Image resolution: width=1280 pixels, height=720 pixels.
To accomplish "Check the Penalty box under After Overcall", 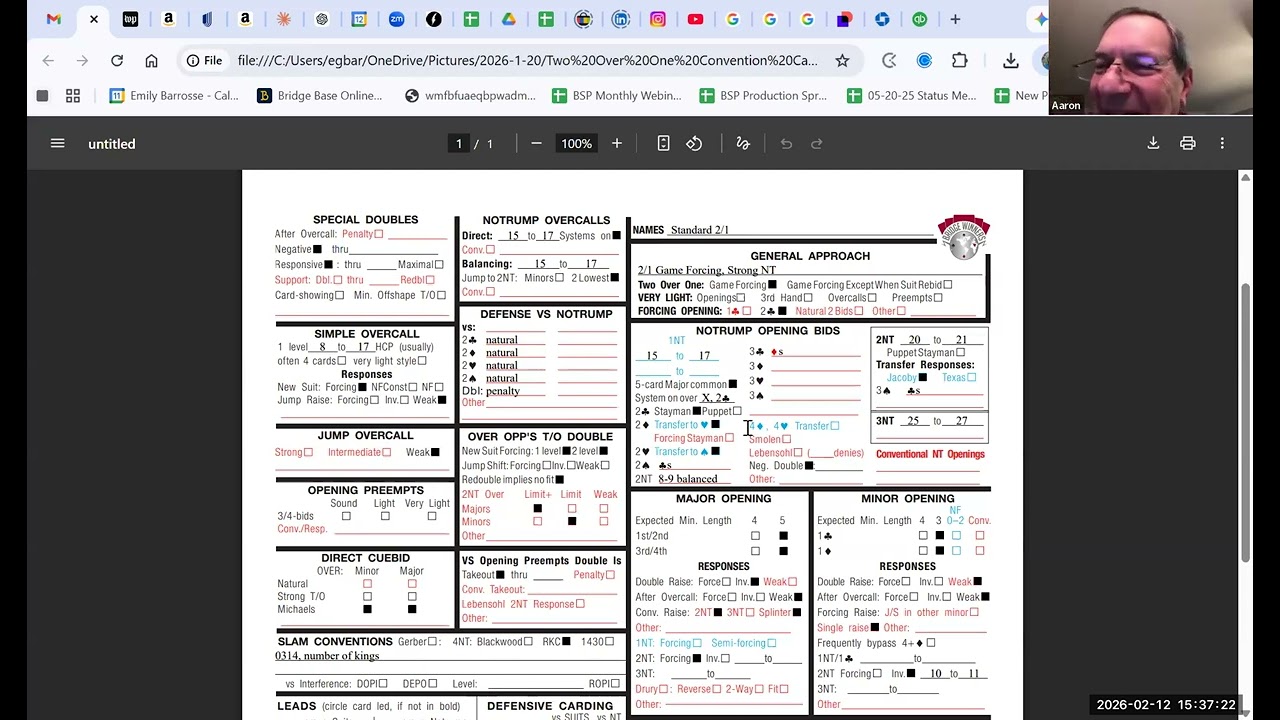I will coord(377,234).
